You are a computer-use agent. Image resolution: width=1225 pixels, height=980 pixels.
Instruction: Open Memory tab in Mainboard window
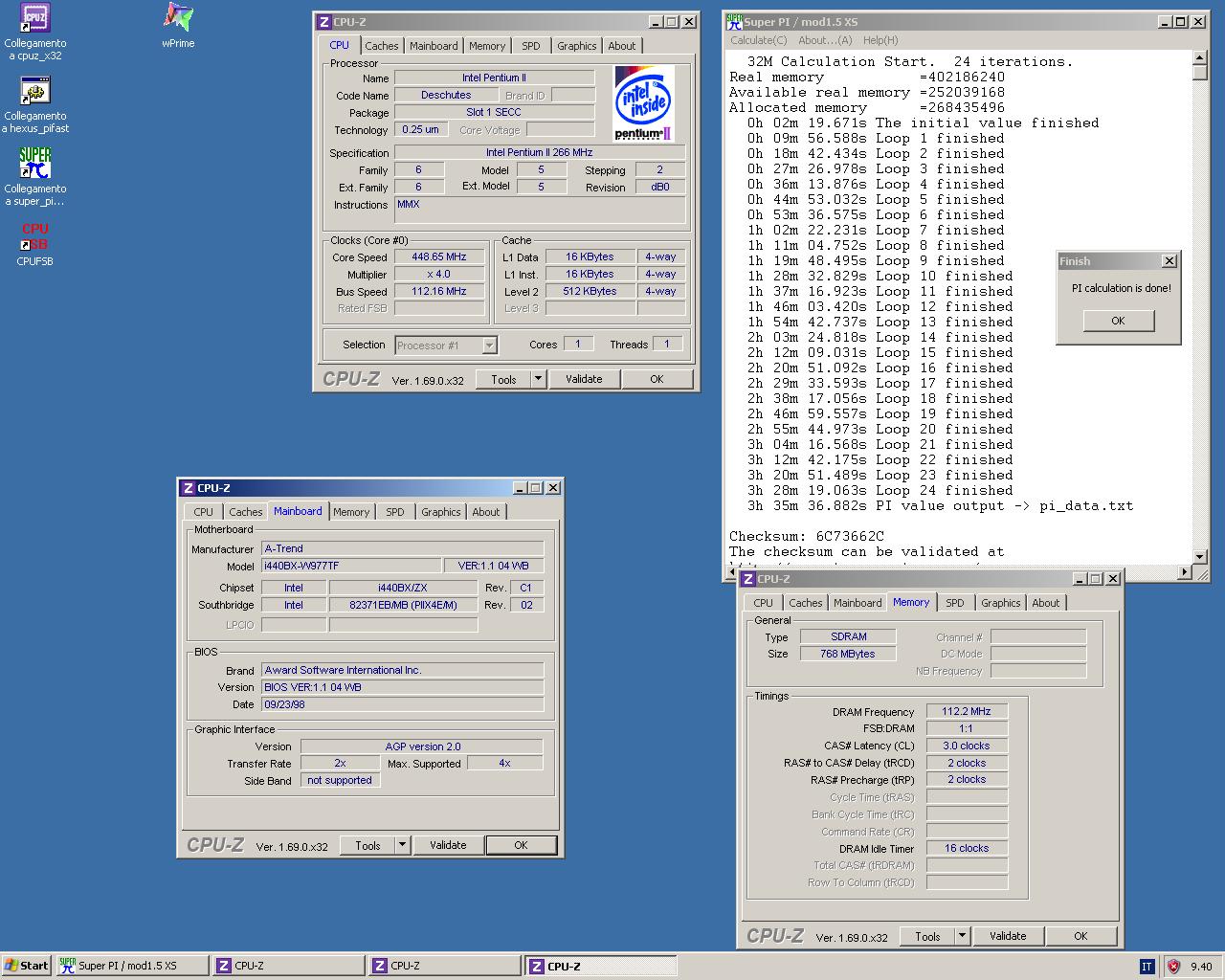tap(351, 512)
